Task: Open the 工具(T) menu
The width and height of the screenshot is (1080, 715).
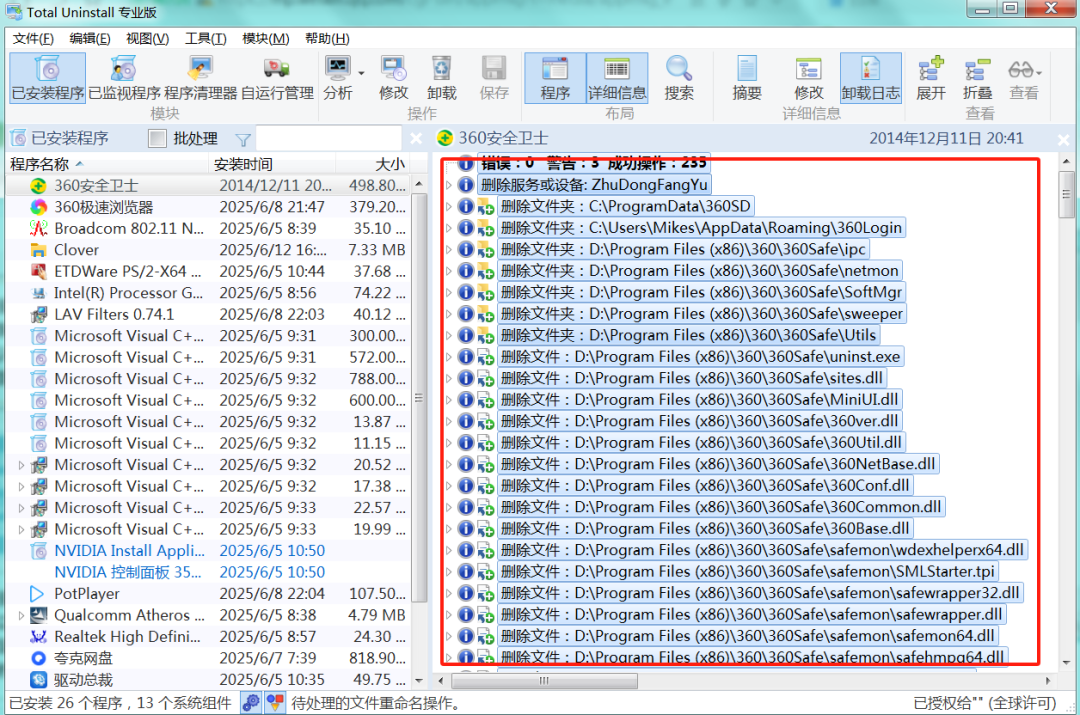Action: (x=205, y=39)
